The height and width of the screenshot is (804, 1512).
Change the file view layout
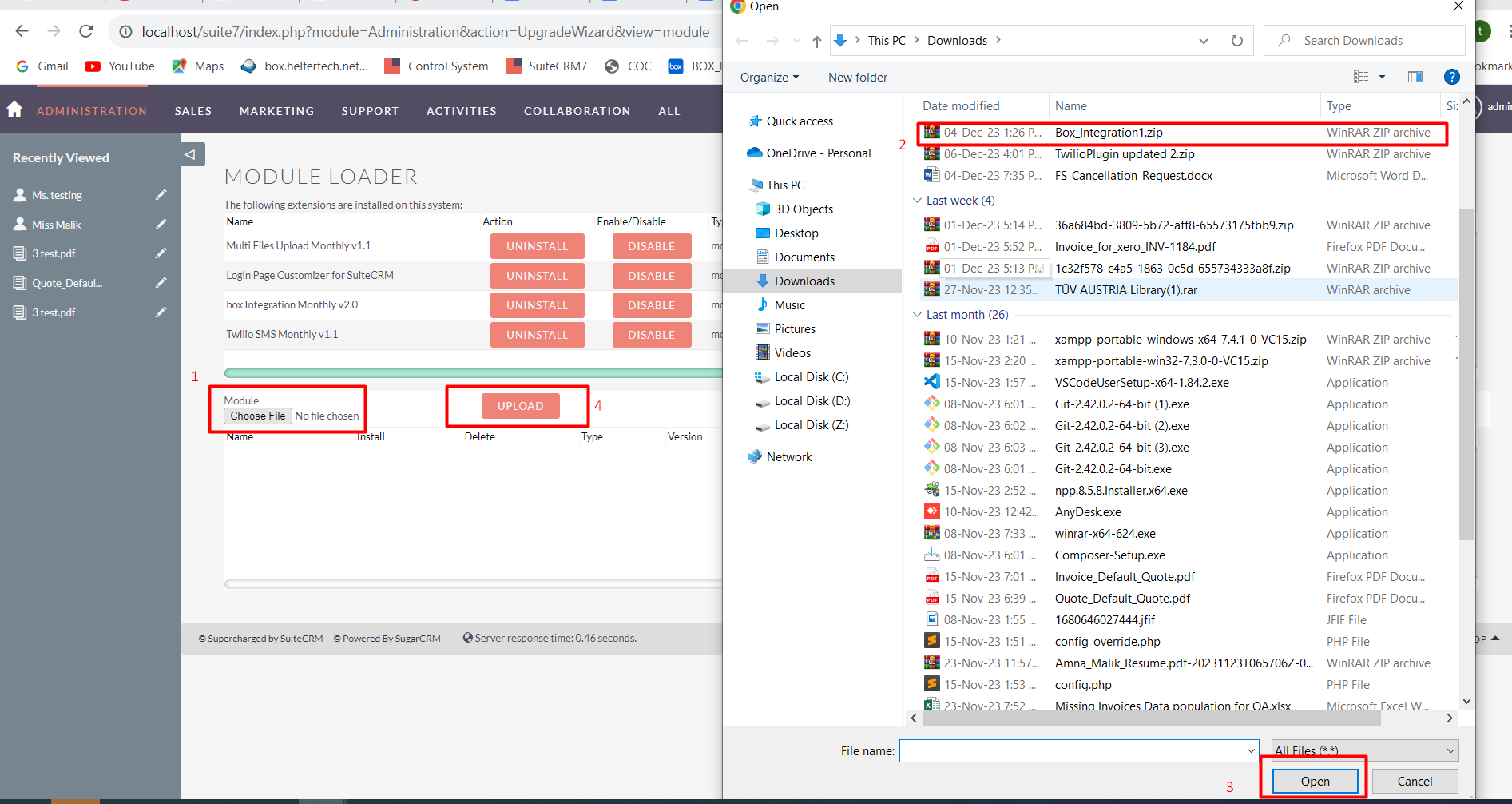click(x=1362, y=77)
